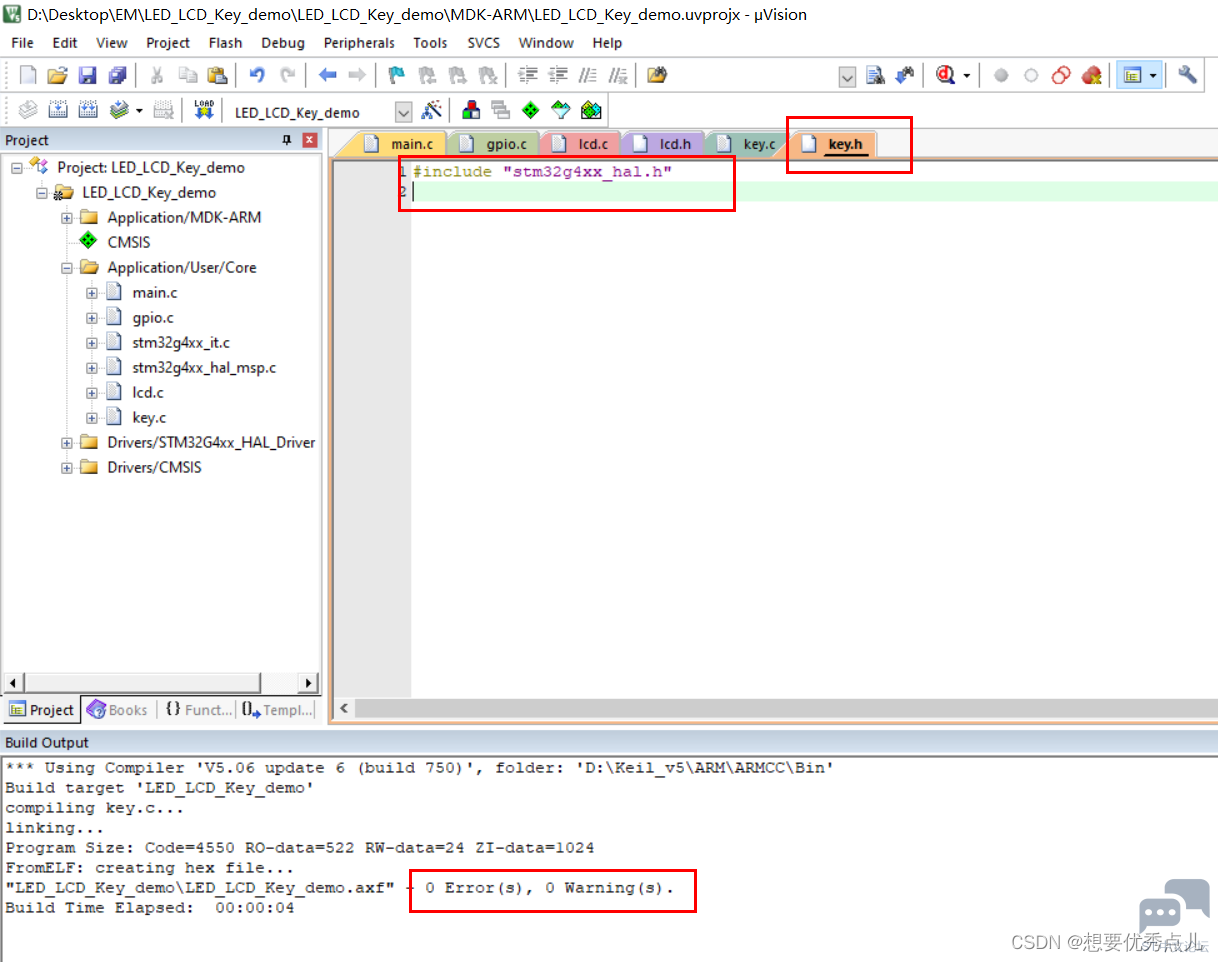
Task: Click the Save All files icon
Action: click(117, 75)
